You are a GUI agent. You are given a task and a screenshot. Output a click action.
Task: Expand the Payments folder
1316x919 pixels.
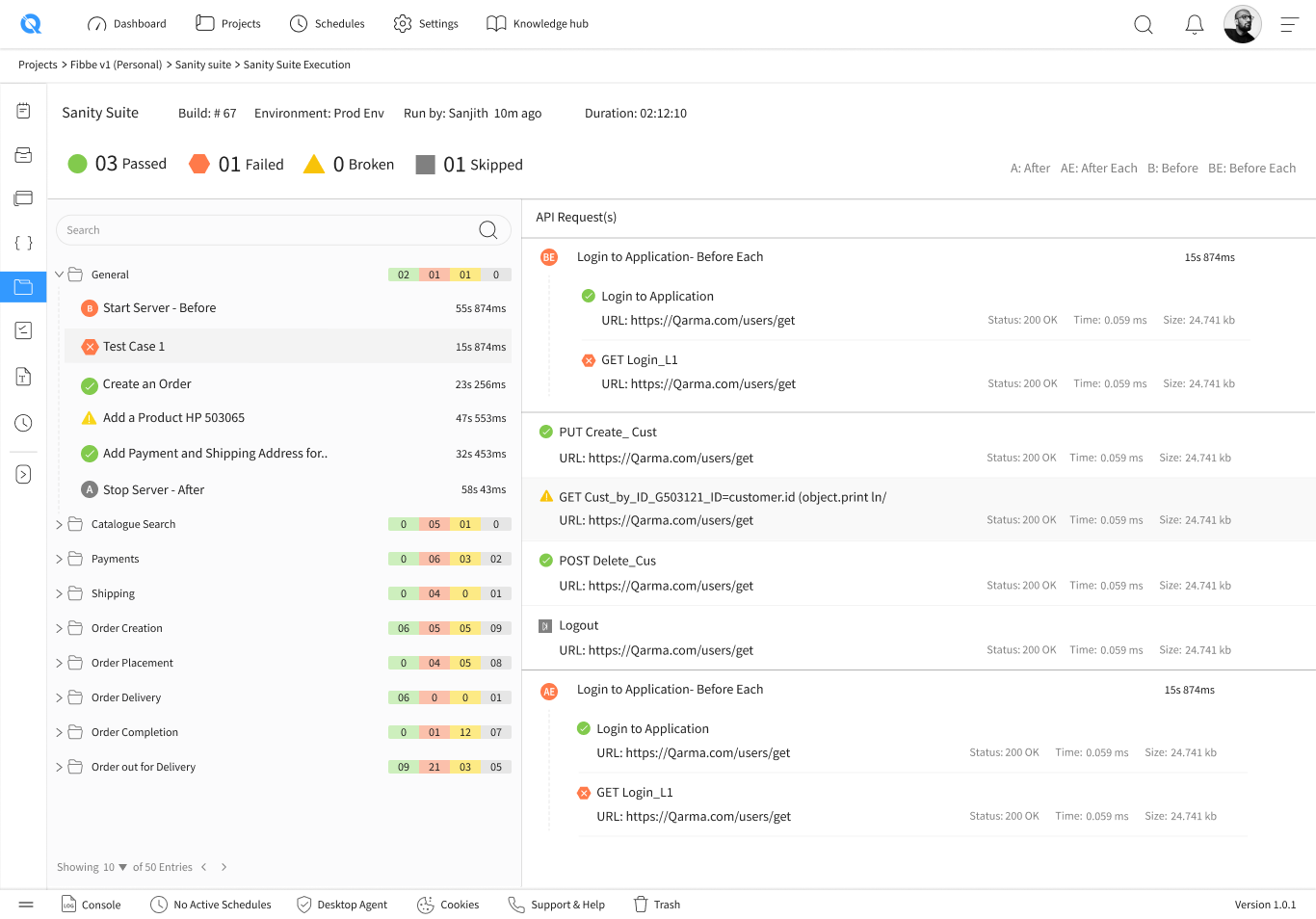coord(59,560)
